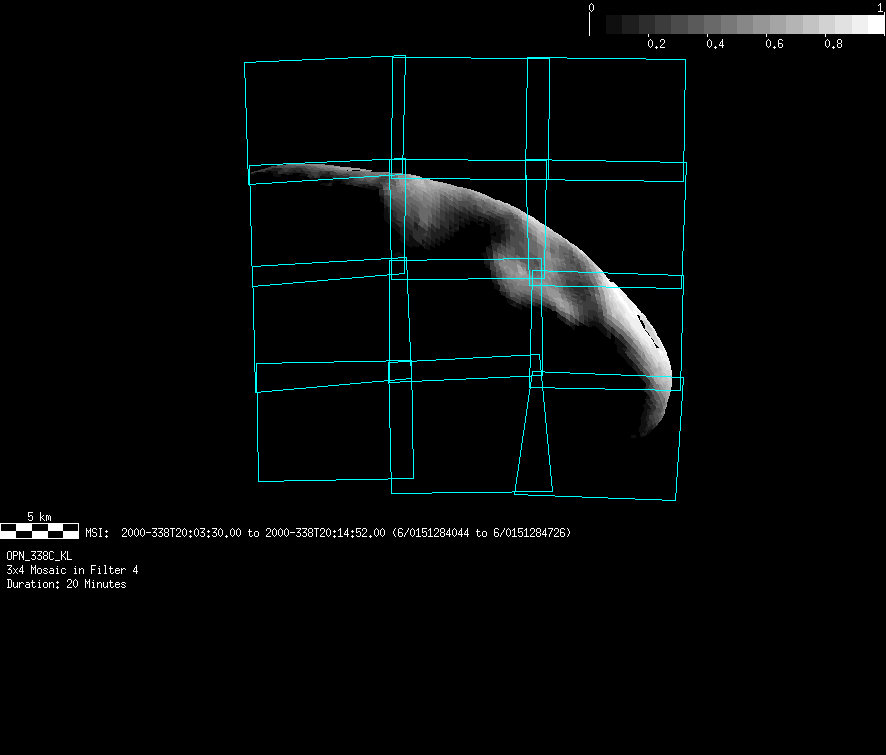Click the "5 km" scale label
This screenshot has width=886, height=755.
pyautogui.click(x=39, y=516)
